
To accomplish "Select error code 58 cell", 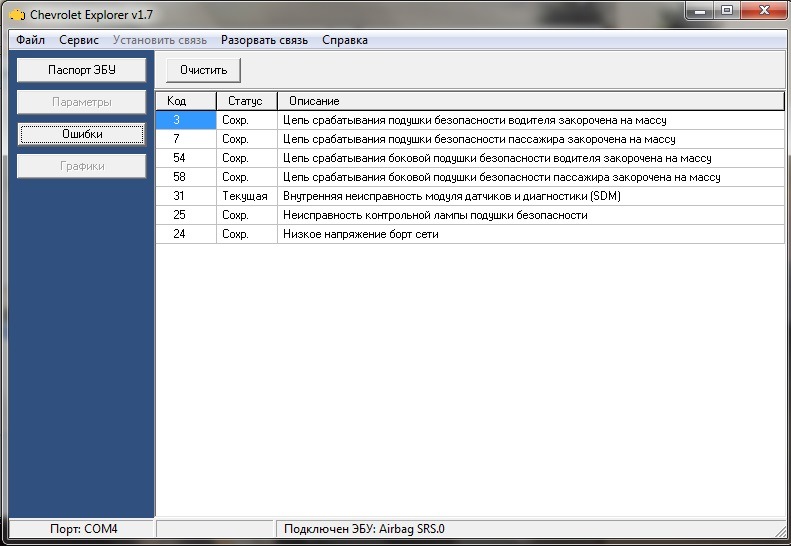I will (x=186, y=177).
